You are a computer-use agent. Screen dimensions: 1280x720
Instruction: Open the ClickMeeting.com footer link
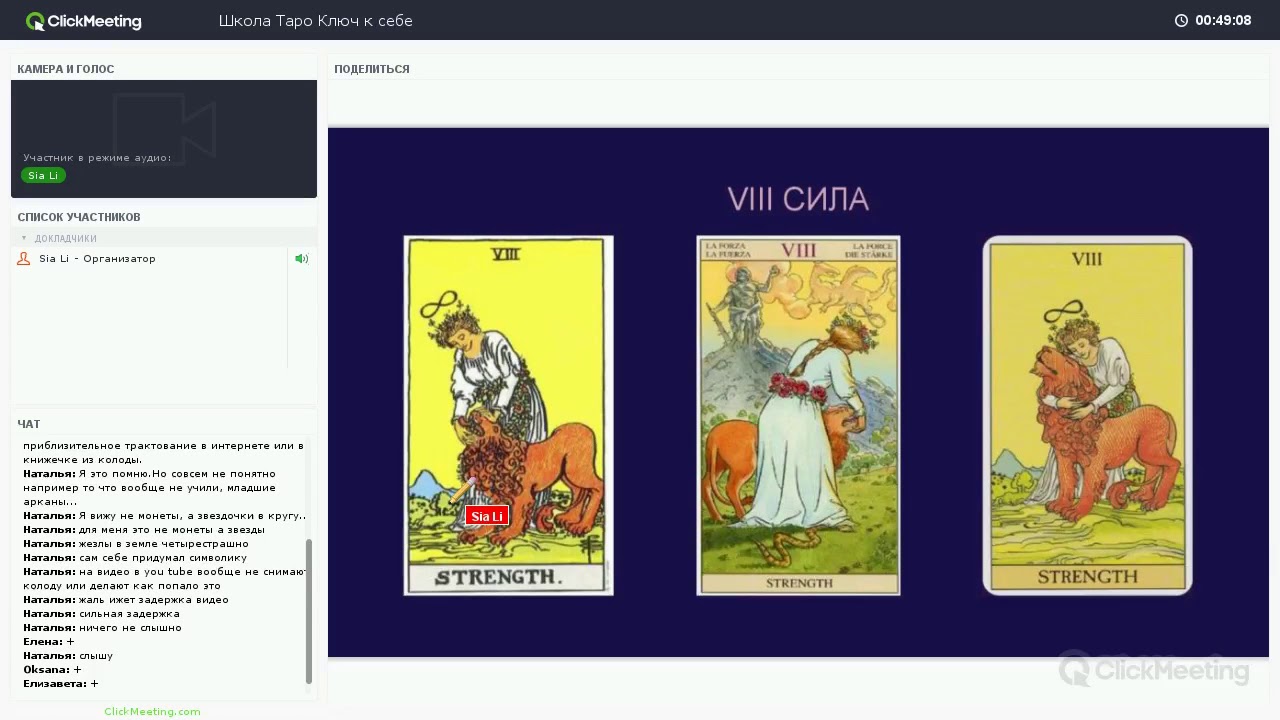pos(152,711)
